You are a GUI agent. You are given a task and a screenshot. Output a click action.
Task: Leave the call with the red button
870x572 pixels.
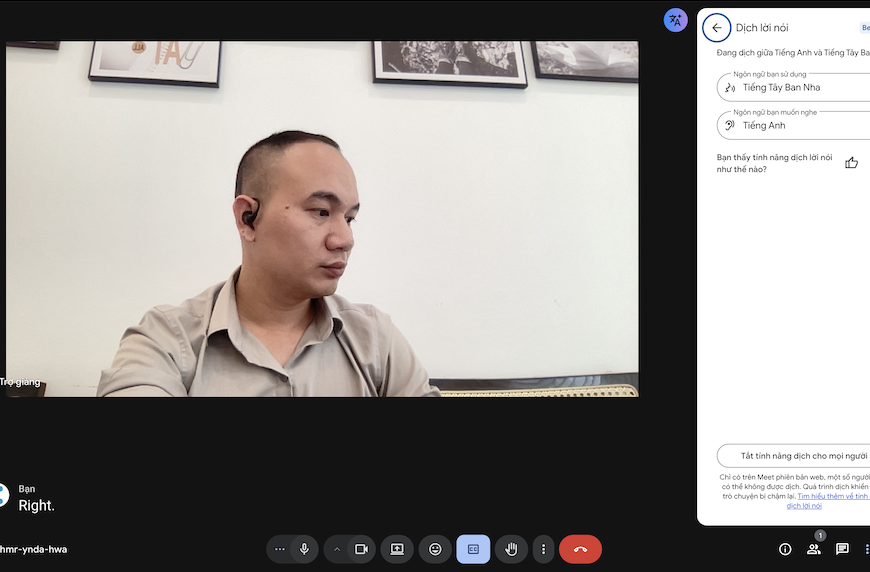(x=580, y=549)
